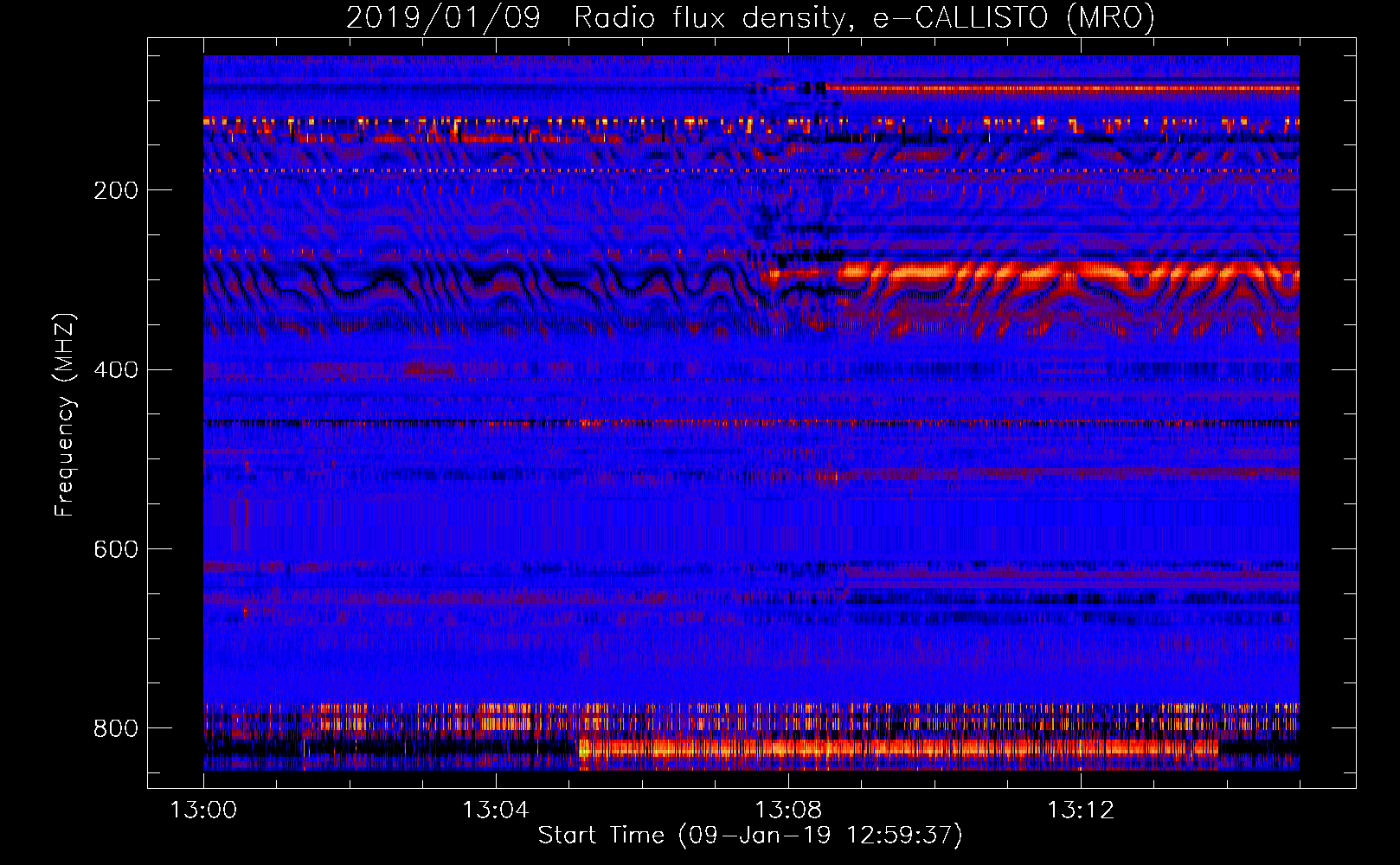Image resolution: width=1400 pixels, height=865 pixels.
Task: Click the 13:04 time tick label
Action: pos(495,811)
